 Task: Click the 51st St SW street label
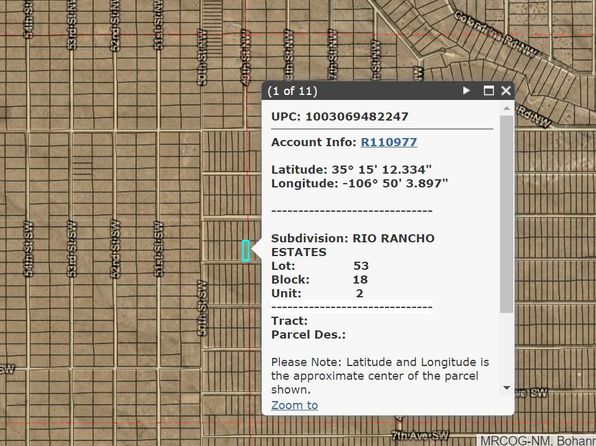159,249
